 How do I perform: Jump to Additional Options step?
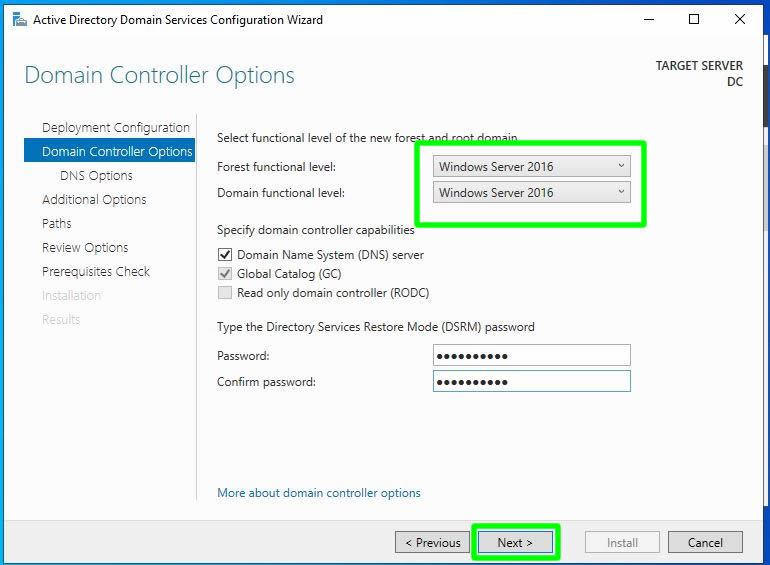click(x=94, y=199)
